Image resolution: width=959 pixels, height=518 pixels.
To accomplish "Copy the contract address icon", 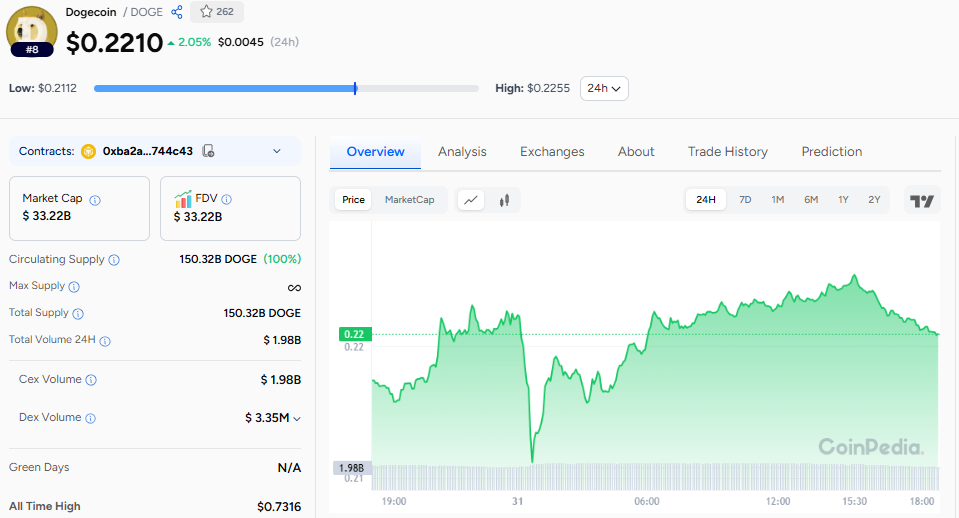I will click(x=209, y=151).
